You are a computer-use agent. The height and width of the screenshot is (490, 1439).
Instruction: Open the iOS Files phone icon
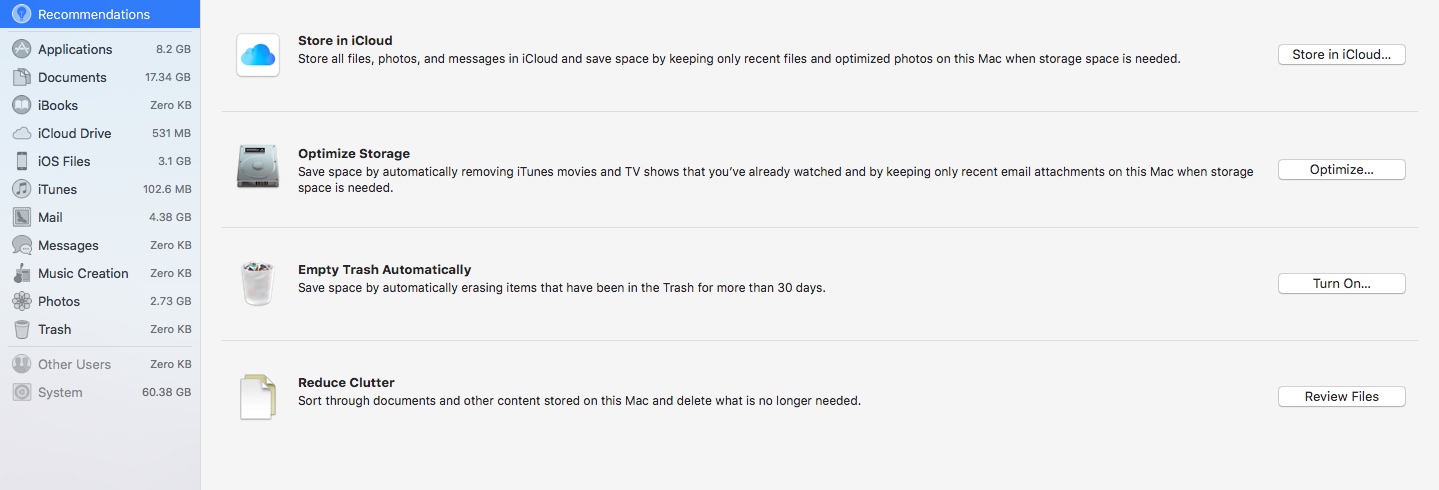(x=22, y=161)
